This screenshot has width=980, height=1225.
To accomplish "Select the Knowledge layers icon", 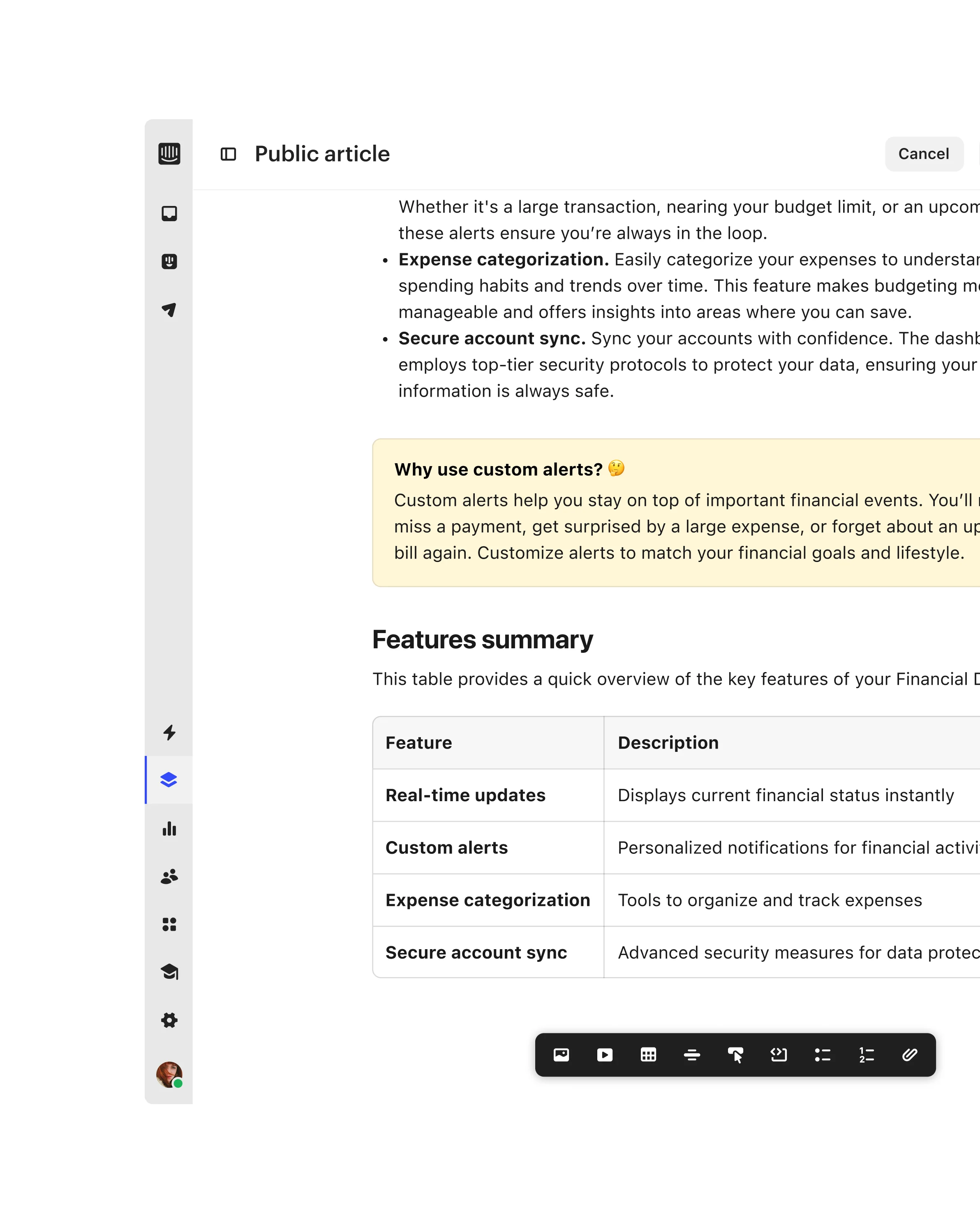I will pyautogui.click(x=169, y=780).
